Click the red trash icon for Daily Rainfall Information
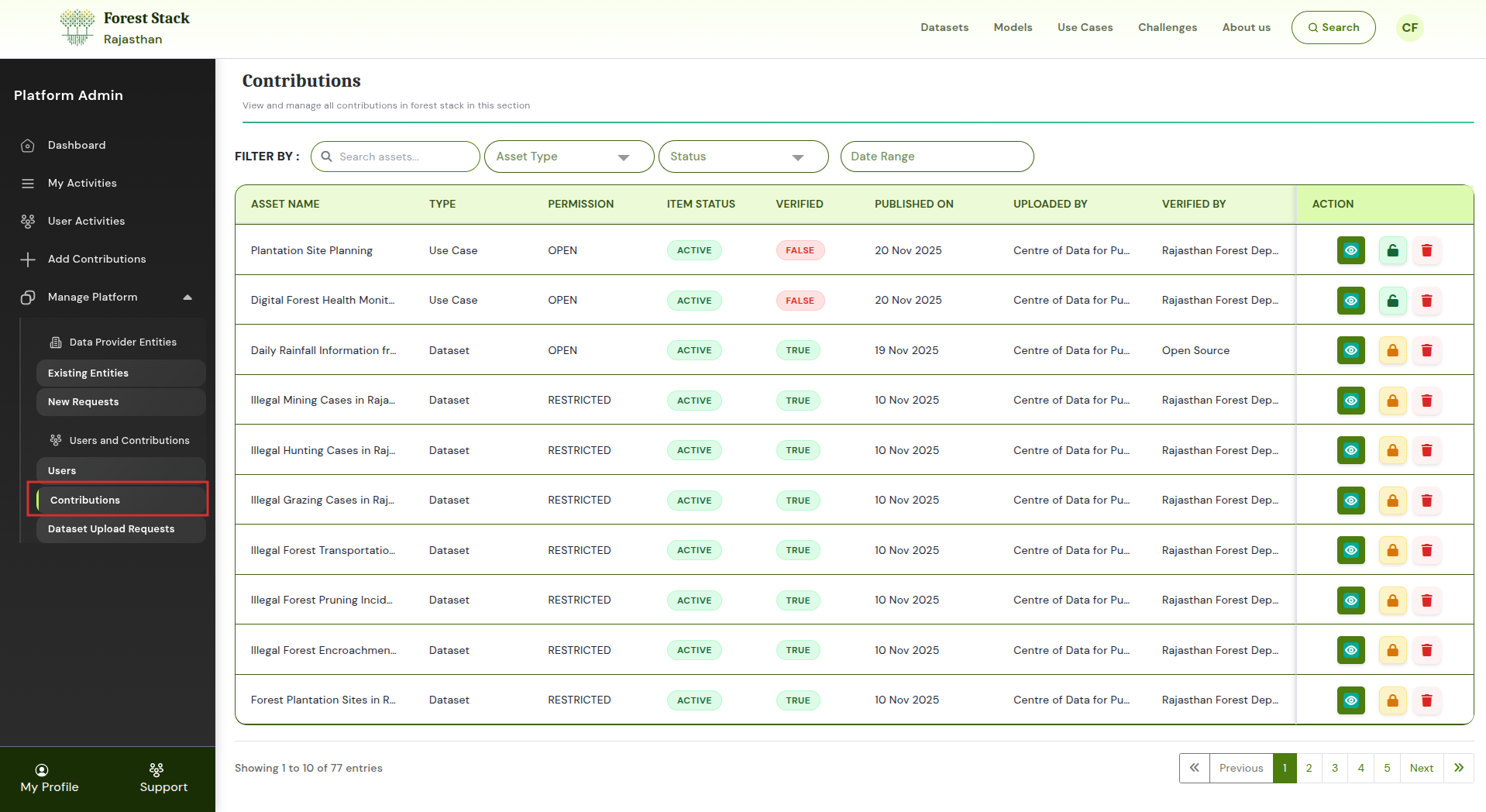Screen dimensions: 1486x812 pos(1426,350)
